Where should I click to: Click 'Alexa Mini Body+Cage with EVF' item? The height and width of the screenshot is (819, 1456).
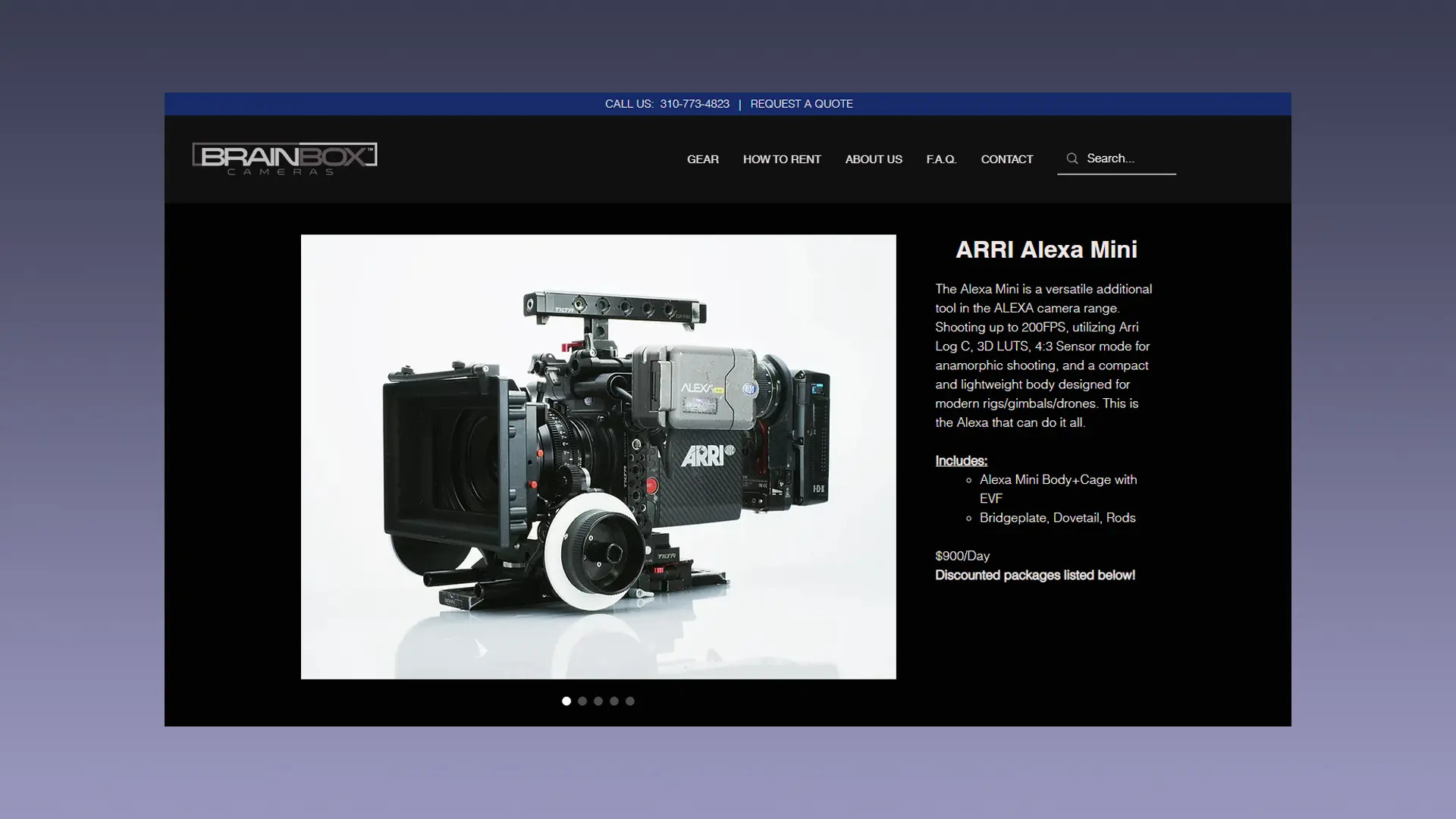tap(1058, 489)
